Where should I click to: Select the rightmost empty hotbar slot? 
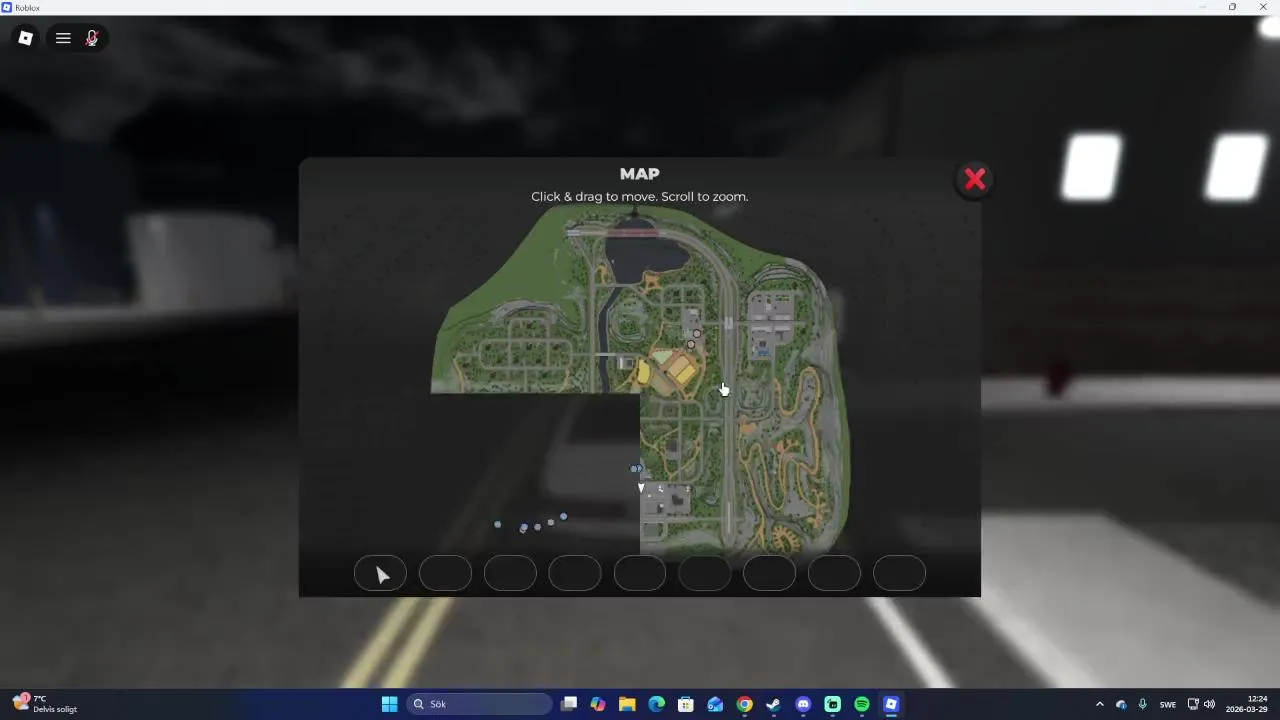899,573
